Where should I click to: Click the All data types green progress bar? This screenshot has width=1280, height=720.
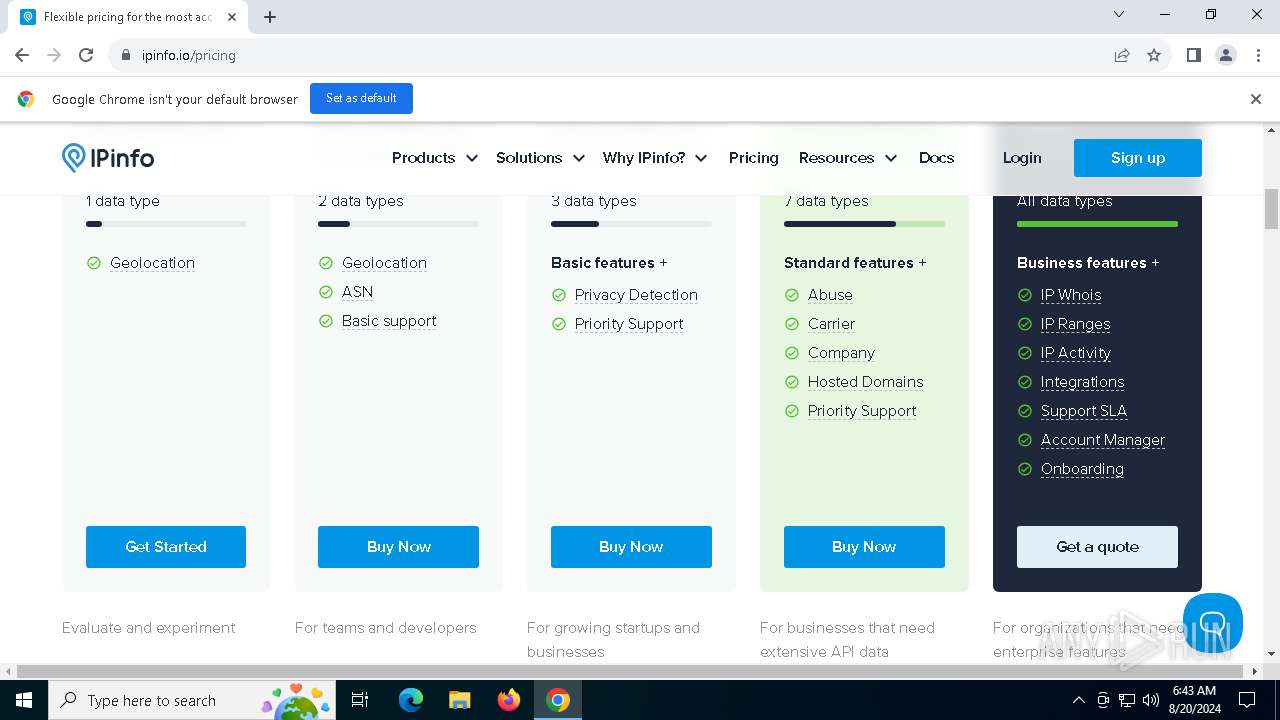pos(1097,224)
